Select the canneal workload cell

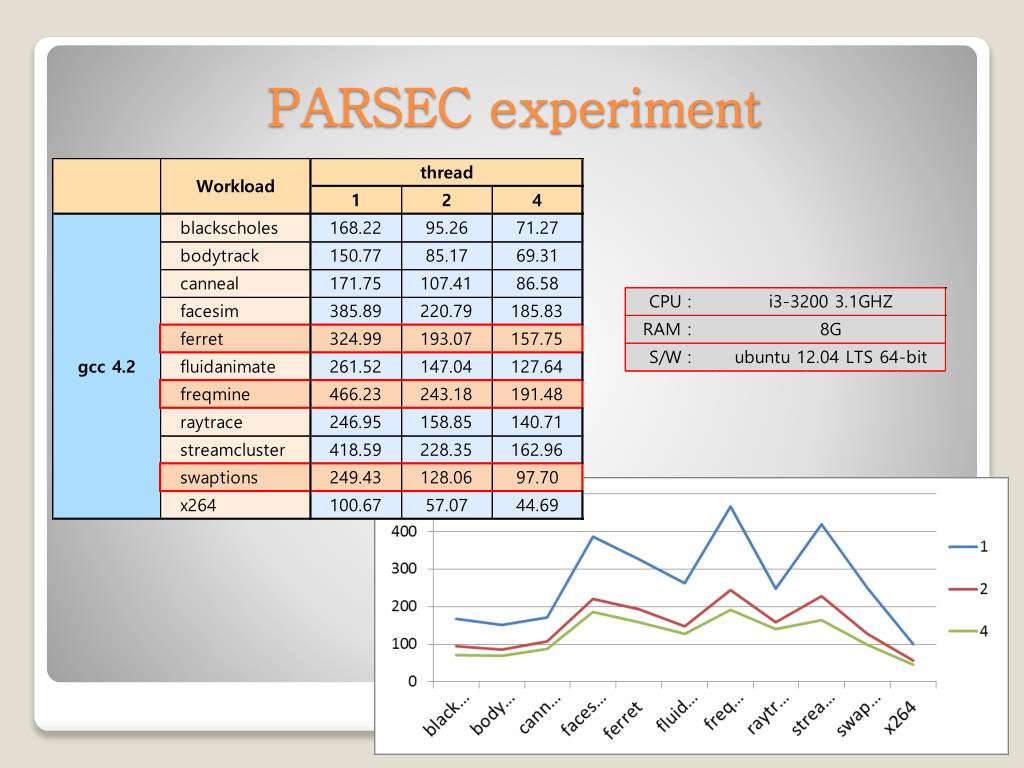tap(235, 283)
